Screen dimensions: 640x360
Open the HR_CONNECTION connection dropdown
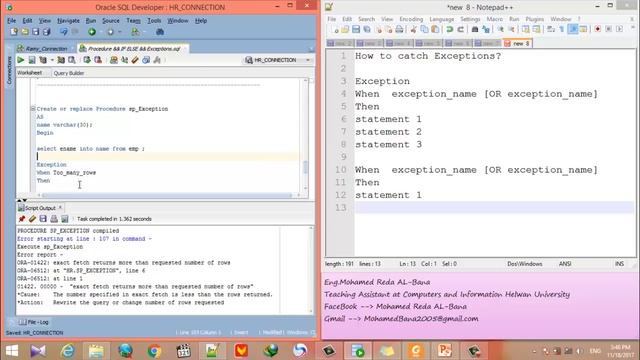[x=308, y=60]
